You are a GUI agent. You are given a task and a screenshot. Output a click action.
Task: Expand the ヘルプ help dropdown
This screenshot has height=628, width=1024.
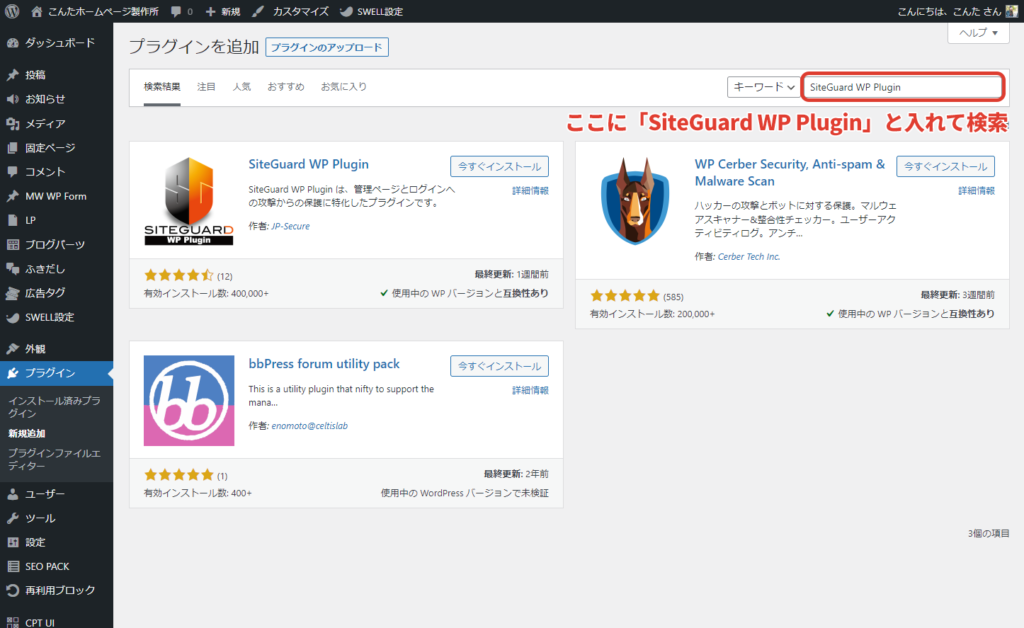(x=978, y=33)
